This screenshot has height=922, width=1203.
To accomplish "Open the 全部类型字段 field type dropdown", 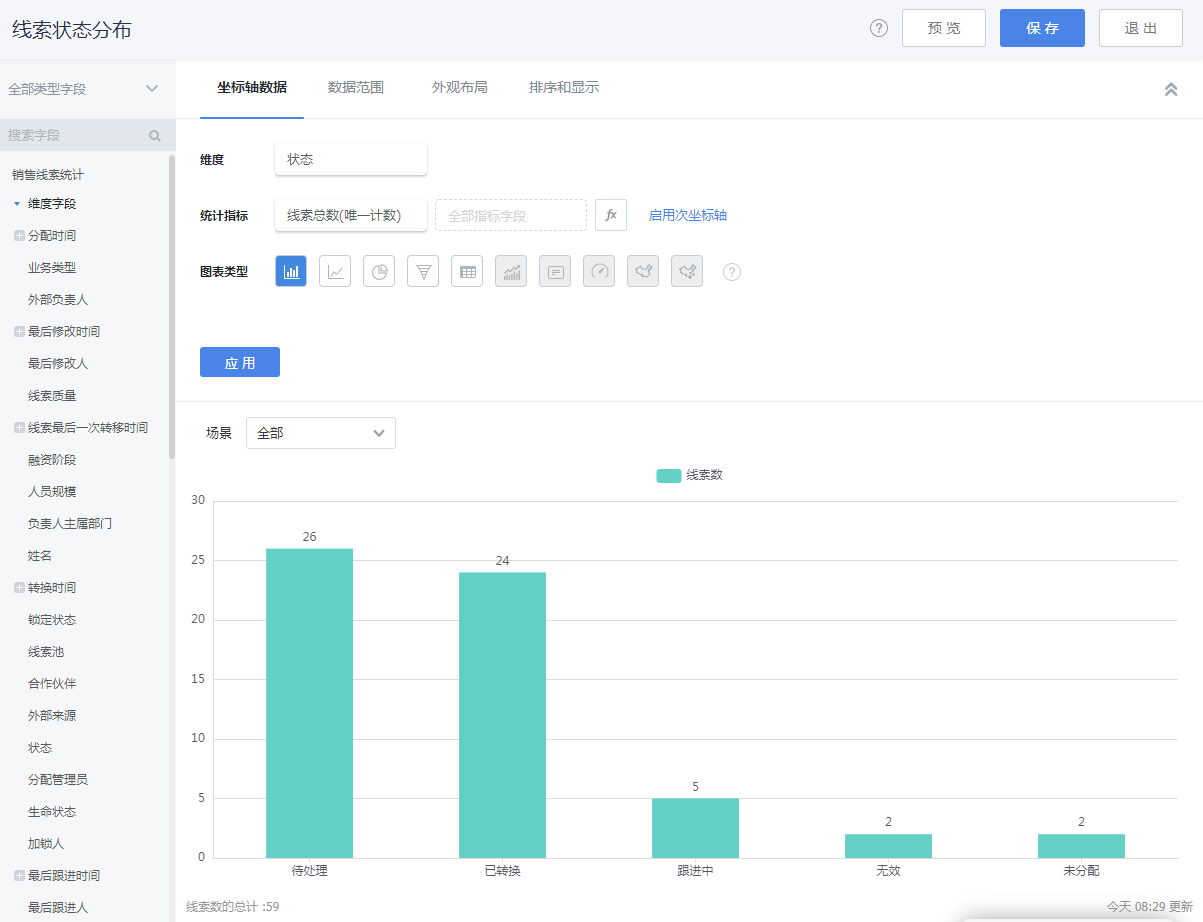I will click(84, 89).
